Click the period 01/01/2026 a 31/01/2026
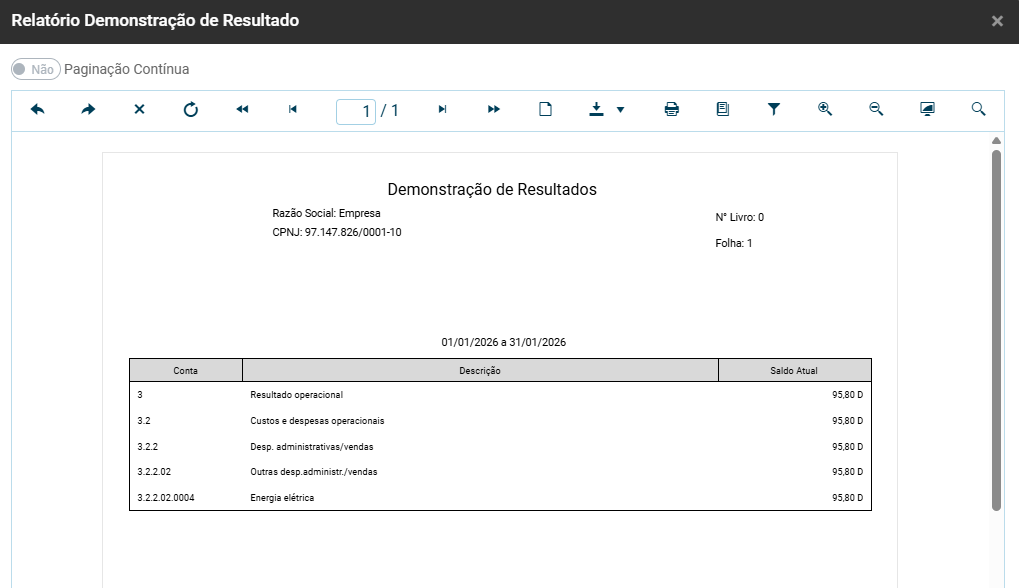This screenshot has height=588, width=1019. [504, 342]
